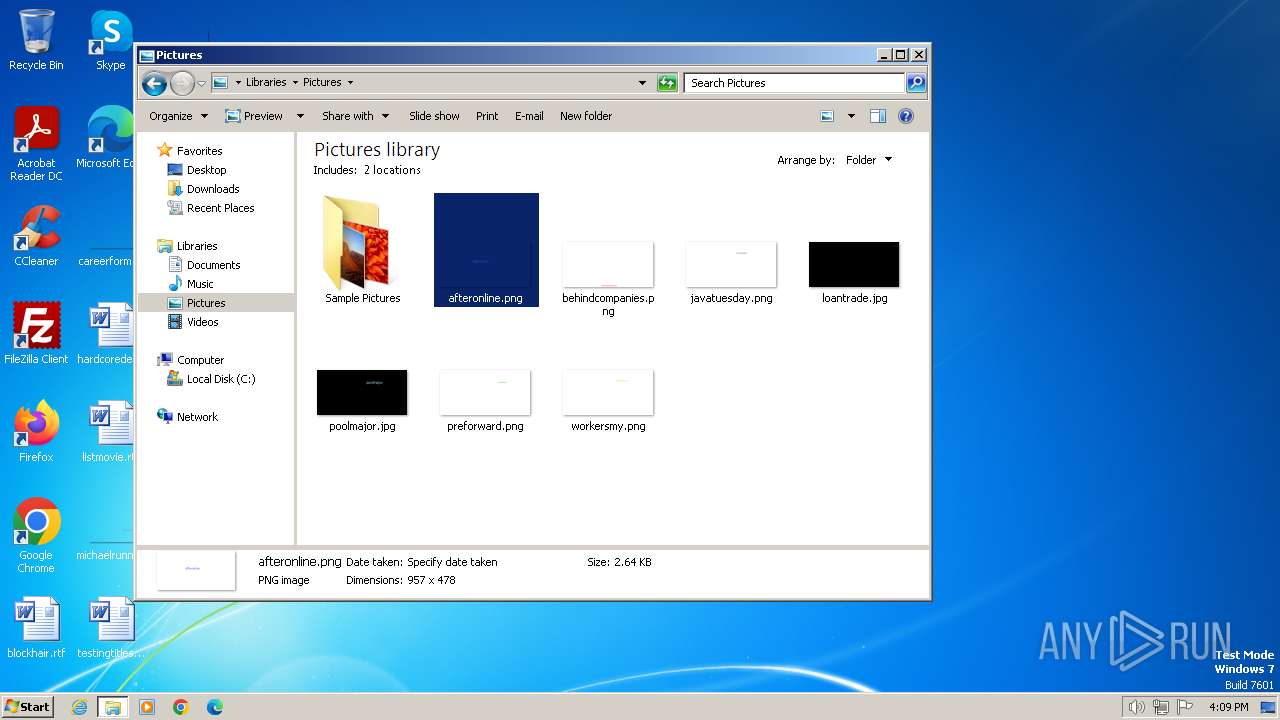The image size is (1280, 720).
Task: Open Recycle Bin on the desktop
Action: [36, 40]
